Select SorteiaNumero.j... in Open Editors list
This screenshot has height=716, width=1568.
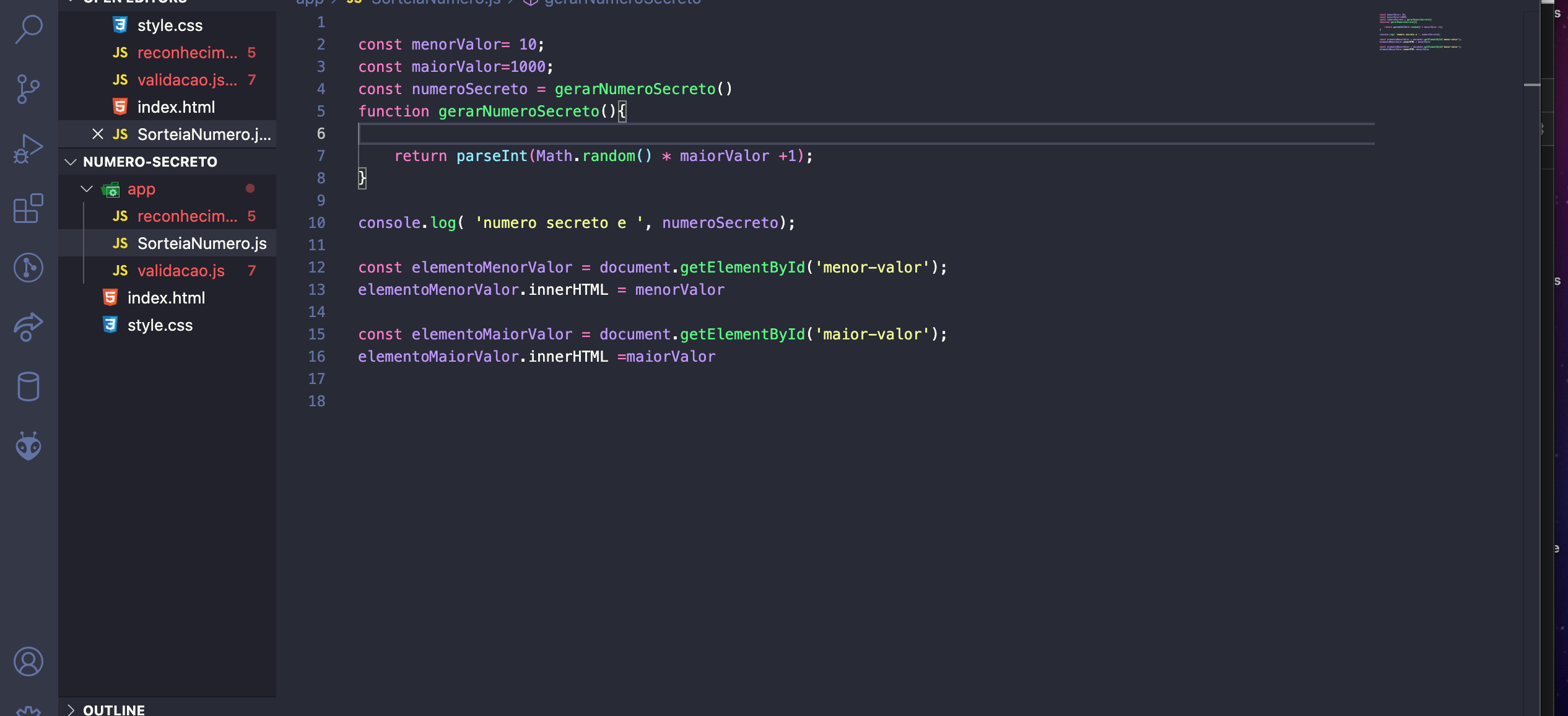[167, 134]
